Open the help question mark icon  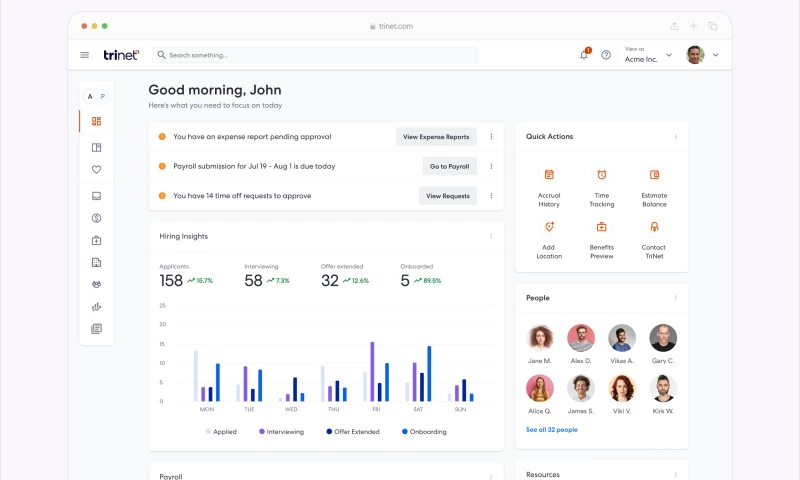point(606,55)
